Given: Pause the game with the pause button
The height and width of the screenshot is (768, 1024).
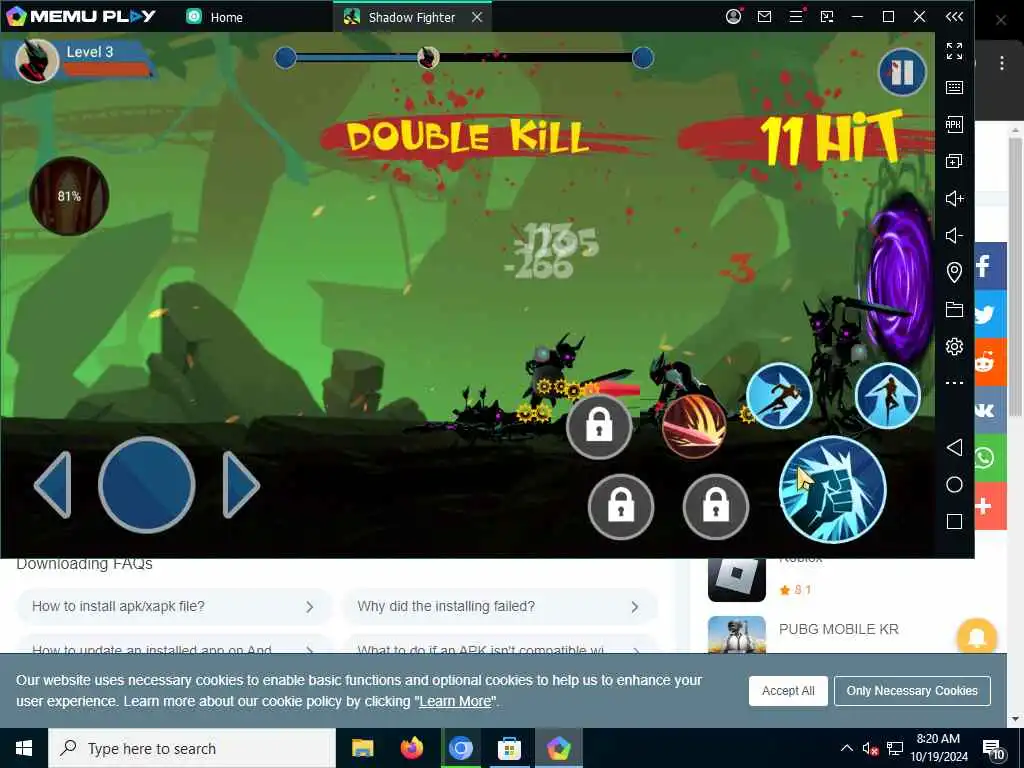Looking at the screenshot, I should click(902, 72).
